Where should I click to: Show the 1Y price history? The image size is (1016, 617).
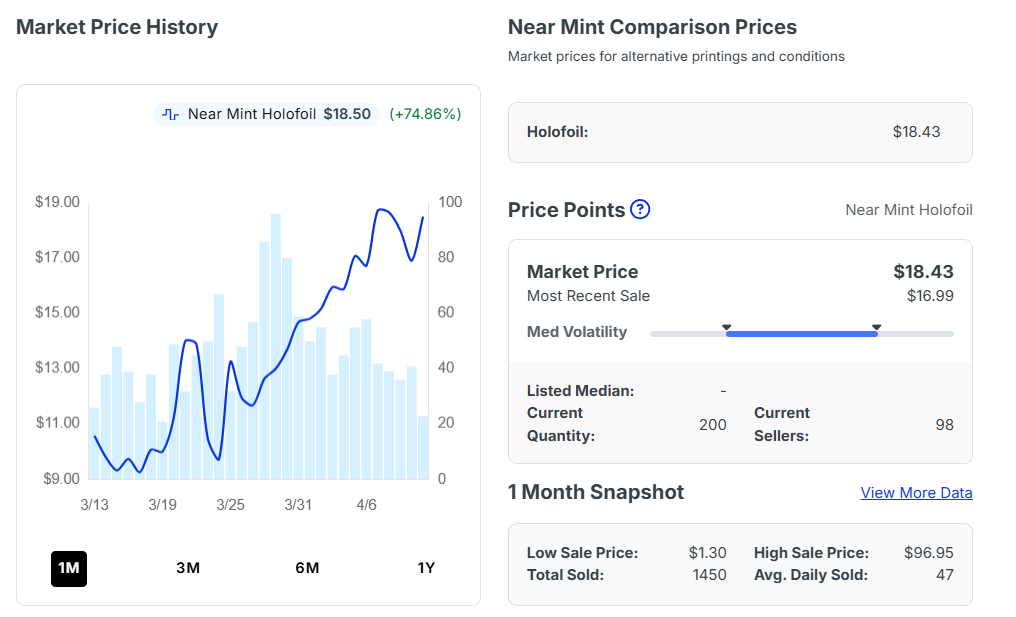[x=426, y=568]
